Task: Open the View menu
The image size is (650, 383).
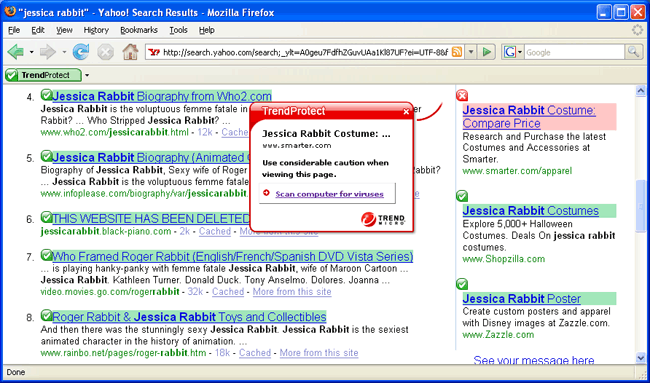Action: (x=64, y=30)
